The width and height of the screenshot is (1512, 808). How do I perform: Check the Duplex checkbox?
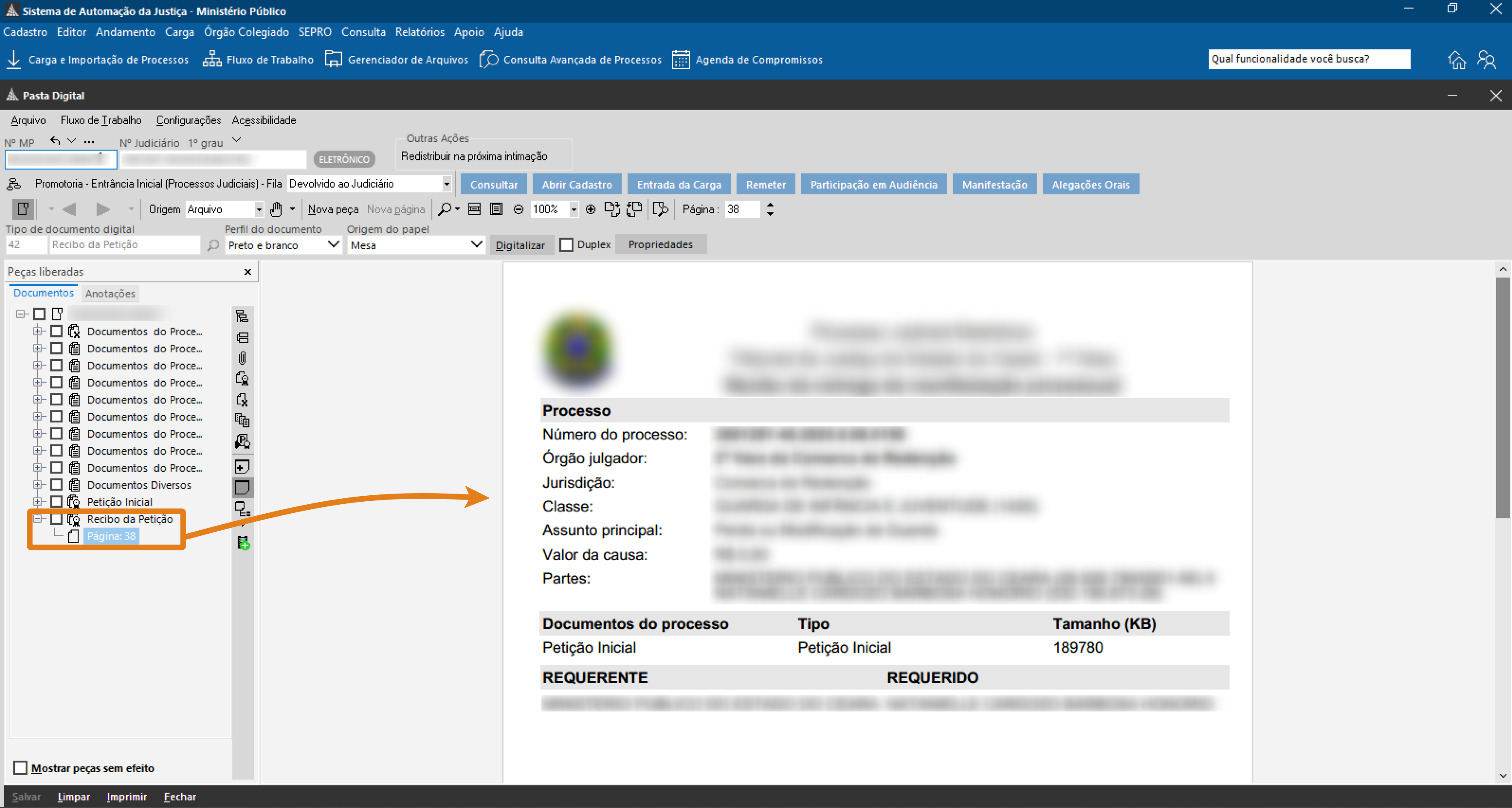pos(567,245)
